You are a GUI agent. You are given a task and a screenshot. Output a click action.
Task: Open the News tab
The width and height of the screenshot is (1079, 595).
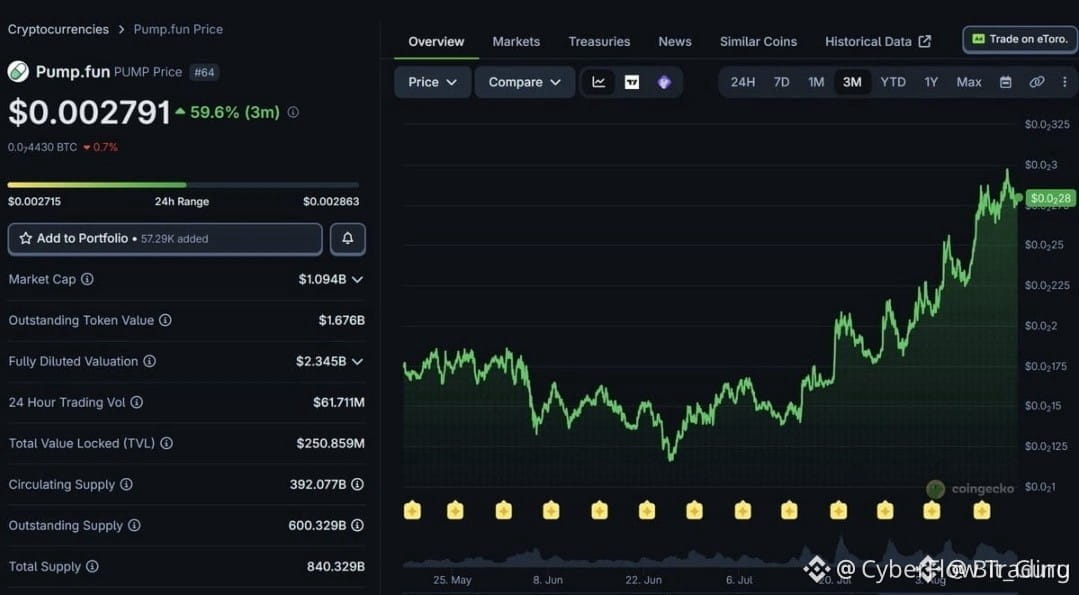point(675,42)
